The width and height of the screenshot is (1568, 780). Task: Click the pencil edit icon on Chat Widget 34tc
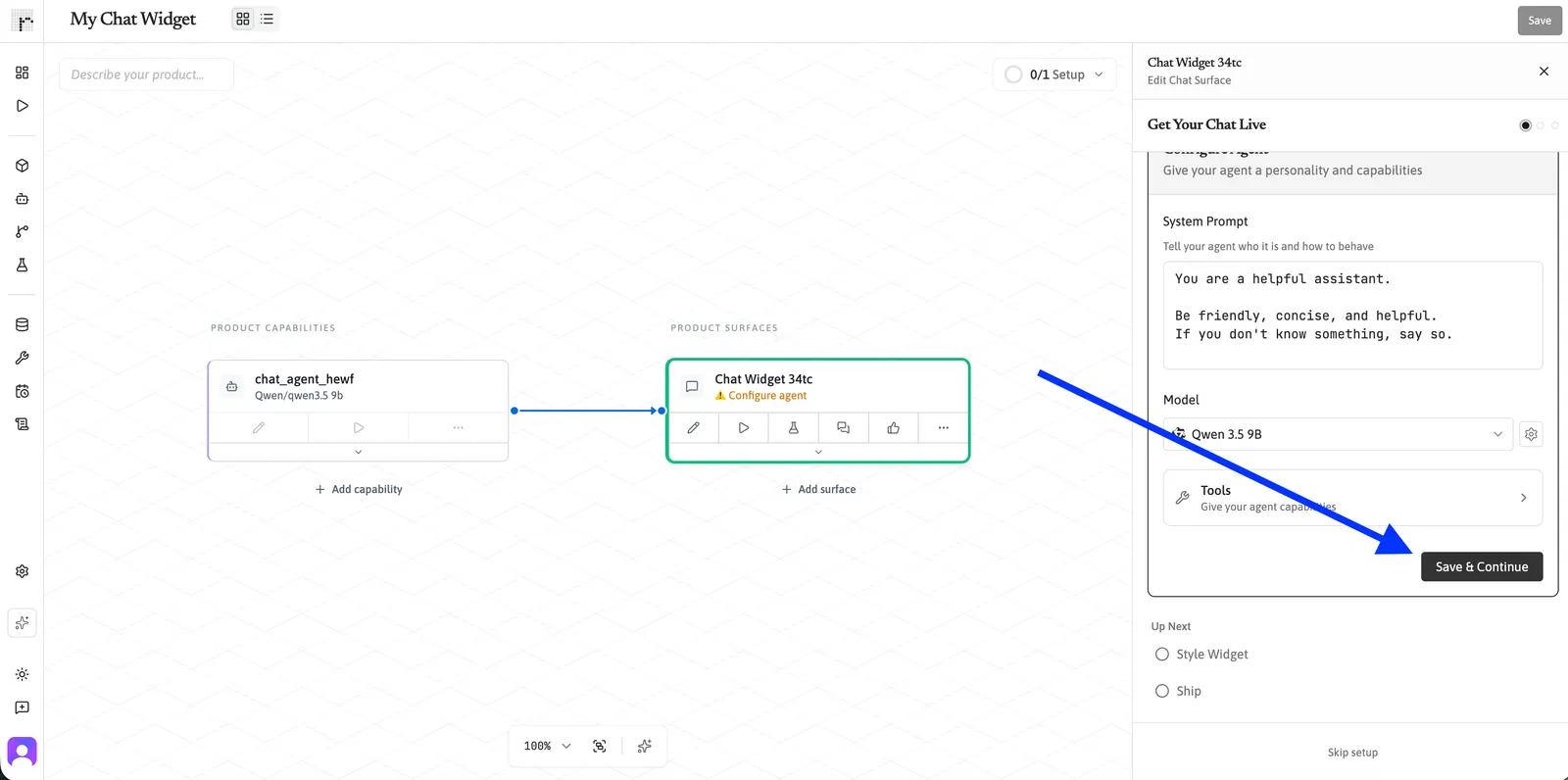click(693, 428)
